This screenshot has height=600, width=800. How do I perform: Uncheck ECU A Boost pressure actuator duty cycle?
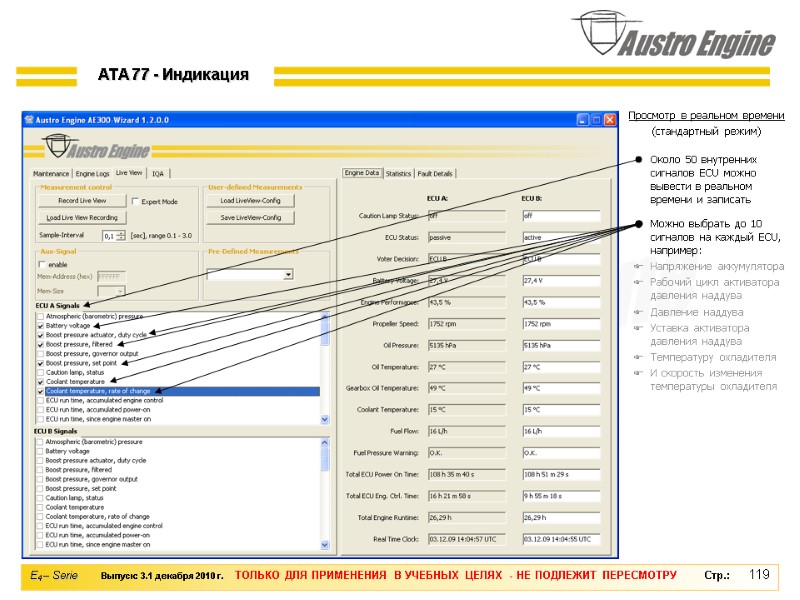tap(40, 335)
